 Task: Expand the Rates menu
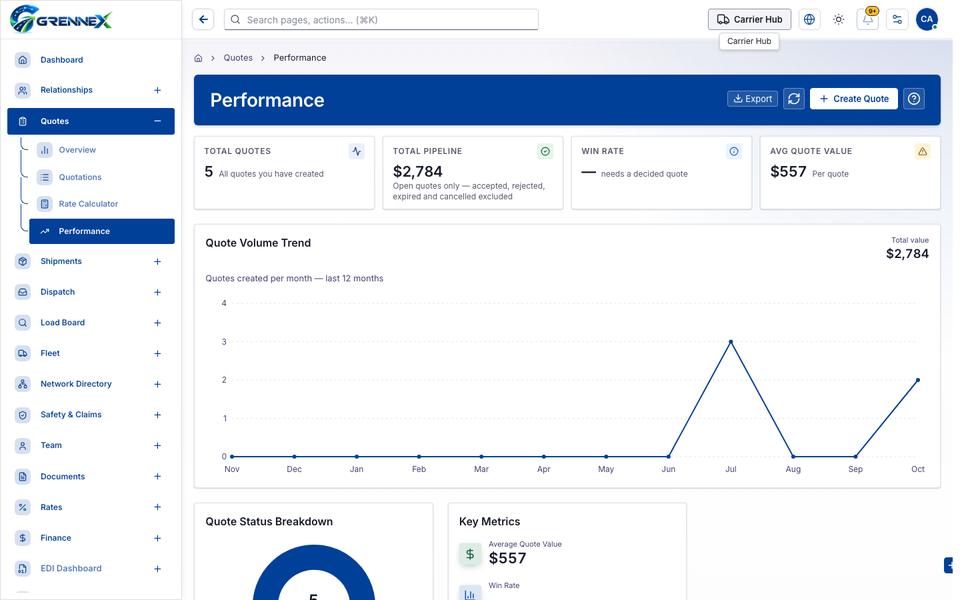[x=157, y=507]
